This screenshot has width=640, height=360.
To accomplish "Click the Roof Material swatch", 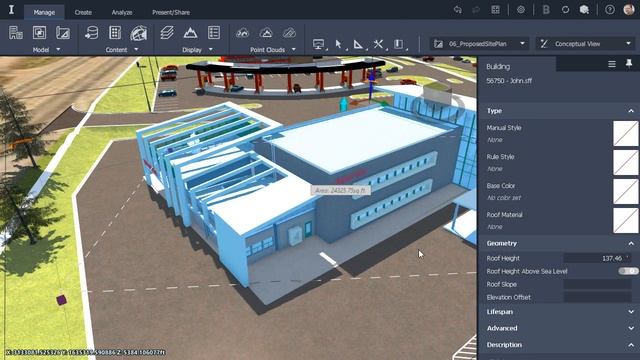I will (626, 220).
